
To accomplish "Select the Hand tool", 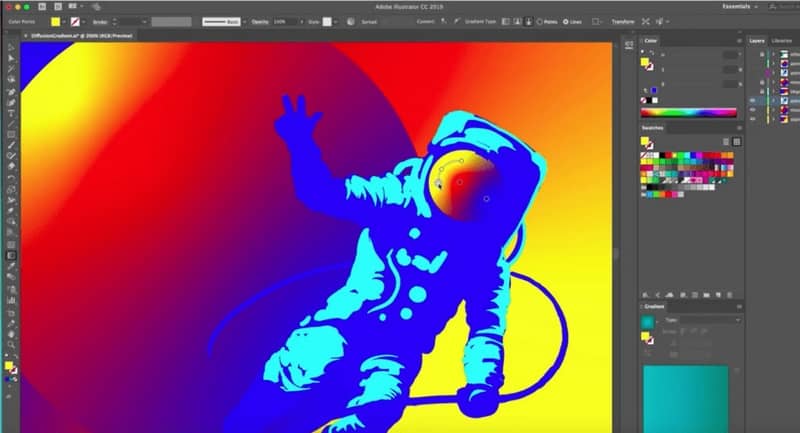I will click(x=11, y=334).
